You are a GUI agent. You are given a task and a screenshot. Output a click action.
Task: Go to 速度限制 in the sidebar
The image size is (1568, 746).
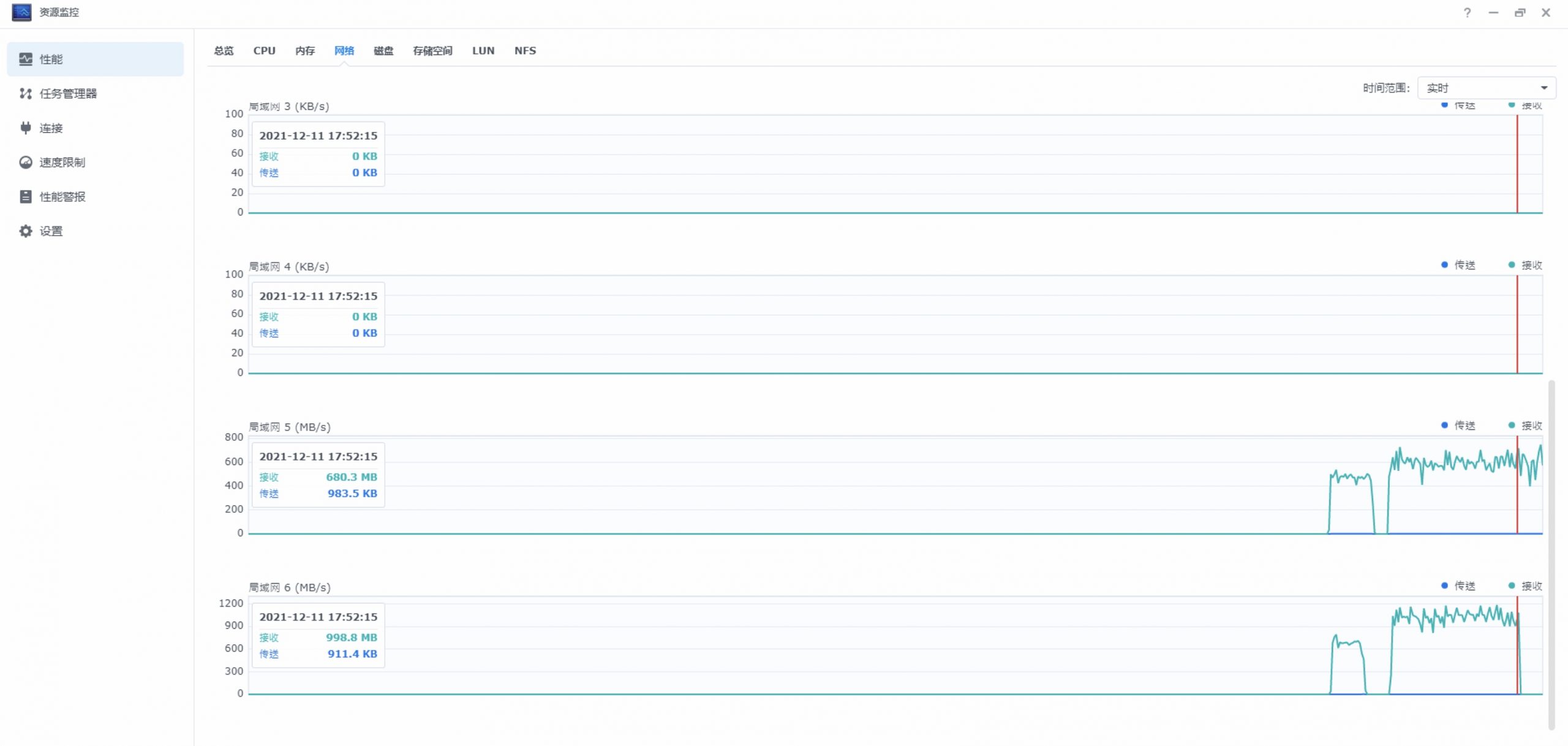pos(95,162)
